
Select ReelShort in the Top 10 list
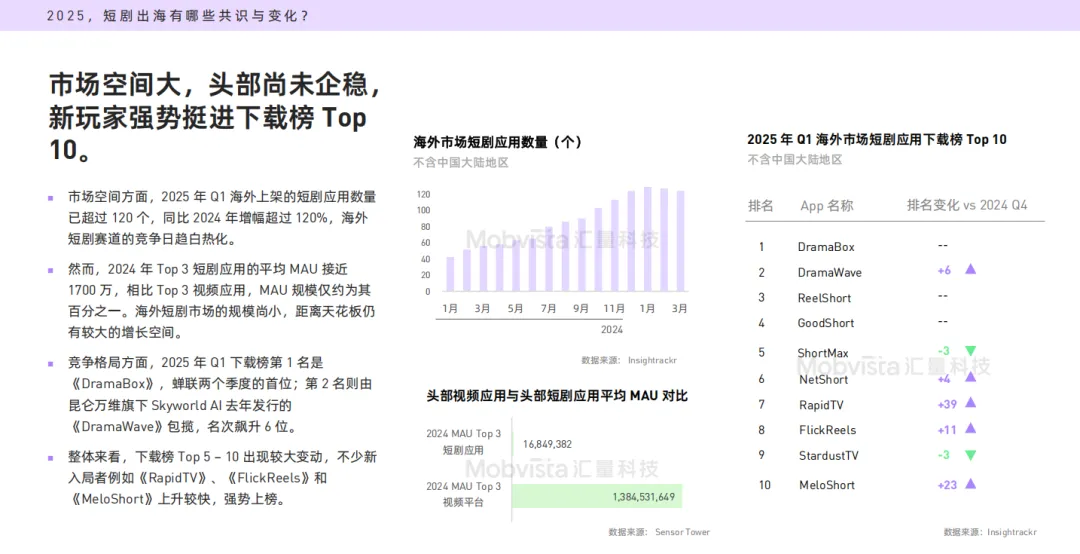coord(824,298)
